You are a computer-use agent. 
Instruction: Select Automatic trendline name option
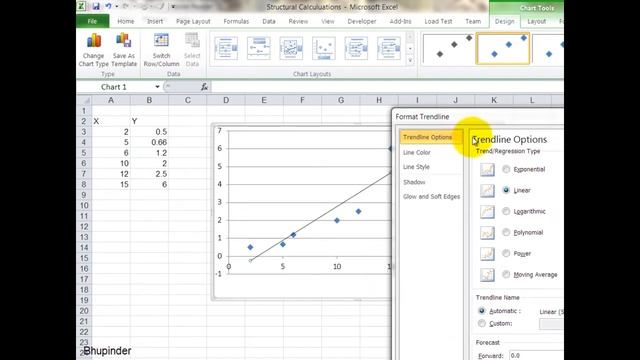coord(482,311)
